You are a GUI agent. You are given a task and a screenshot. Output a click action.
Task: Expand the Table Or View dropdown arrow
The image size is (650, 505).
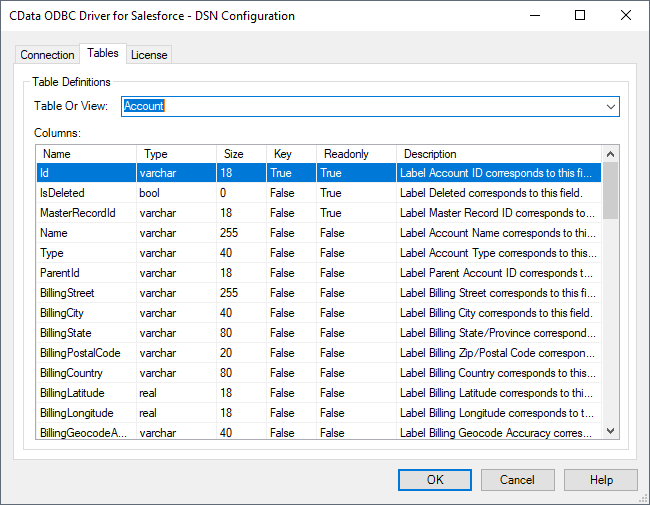coord(610,106)
